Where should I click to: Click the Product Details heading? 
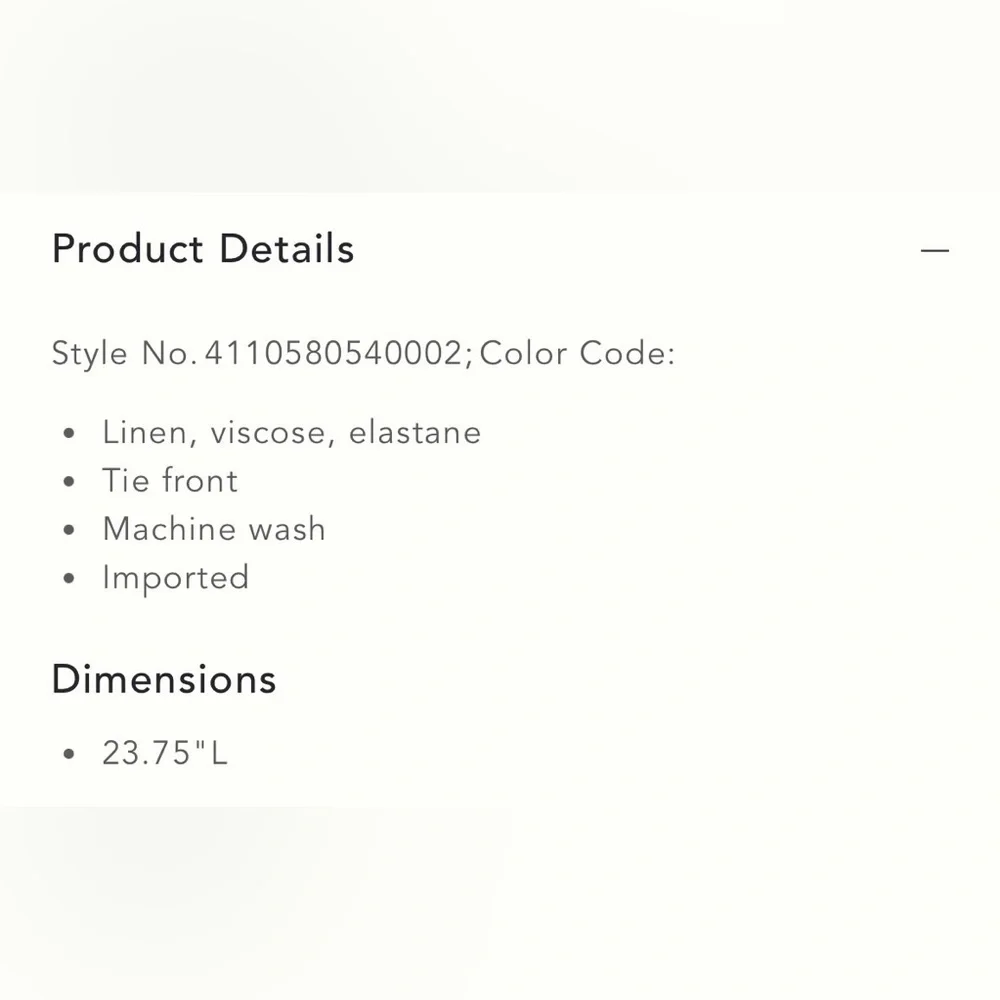point(203,249)
